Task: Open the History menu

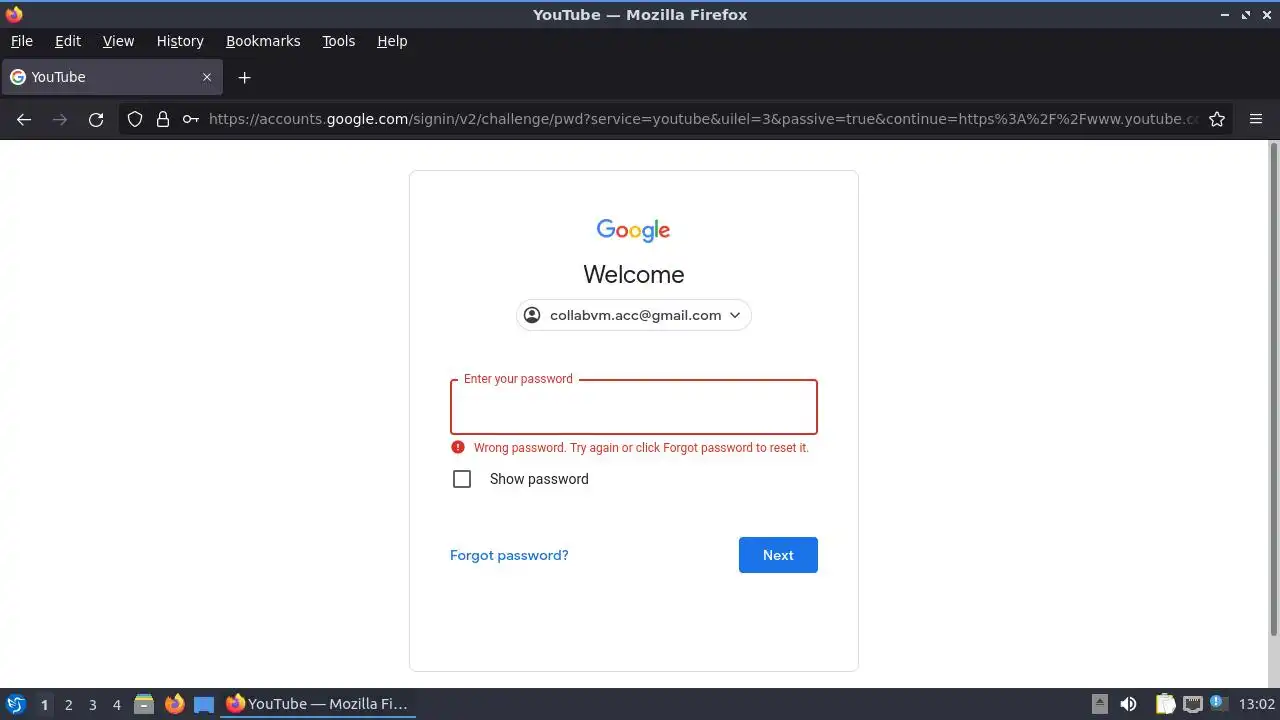Action: click(x=180, y=41)
